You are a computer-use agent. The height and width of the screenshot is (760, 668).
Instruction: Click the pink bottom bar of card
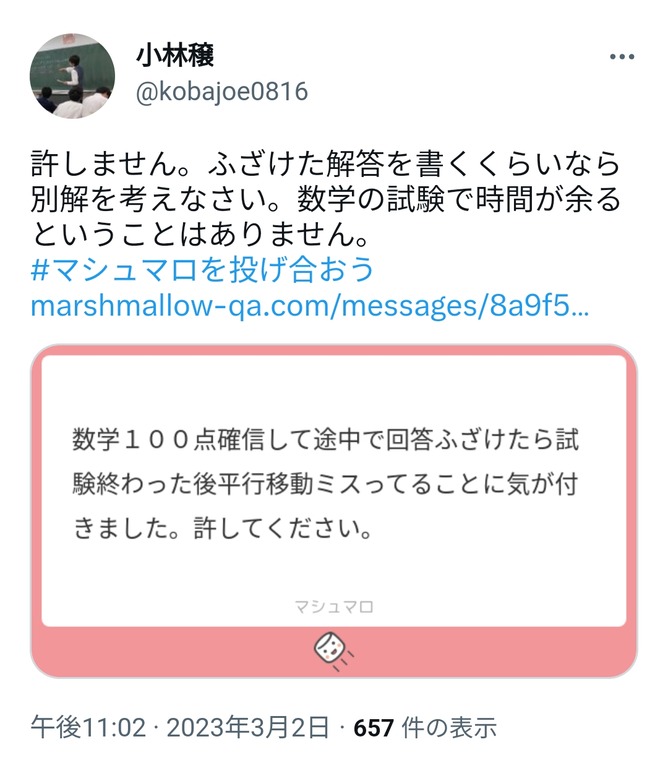coord(334,651)
